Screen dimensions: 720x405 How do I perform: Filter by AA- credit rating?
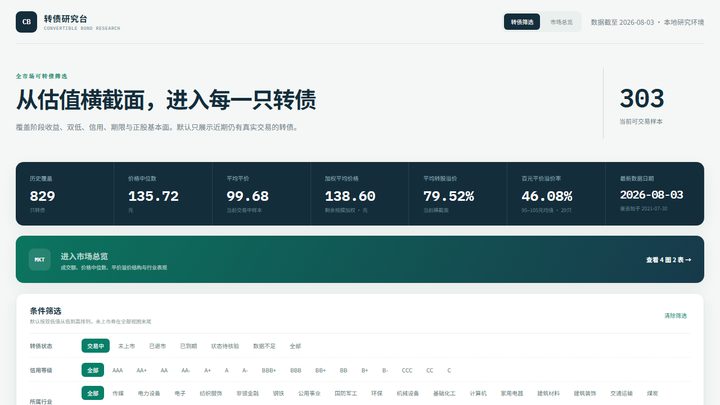pos(186,370)
